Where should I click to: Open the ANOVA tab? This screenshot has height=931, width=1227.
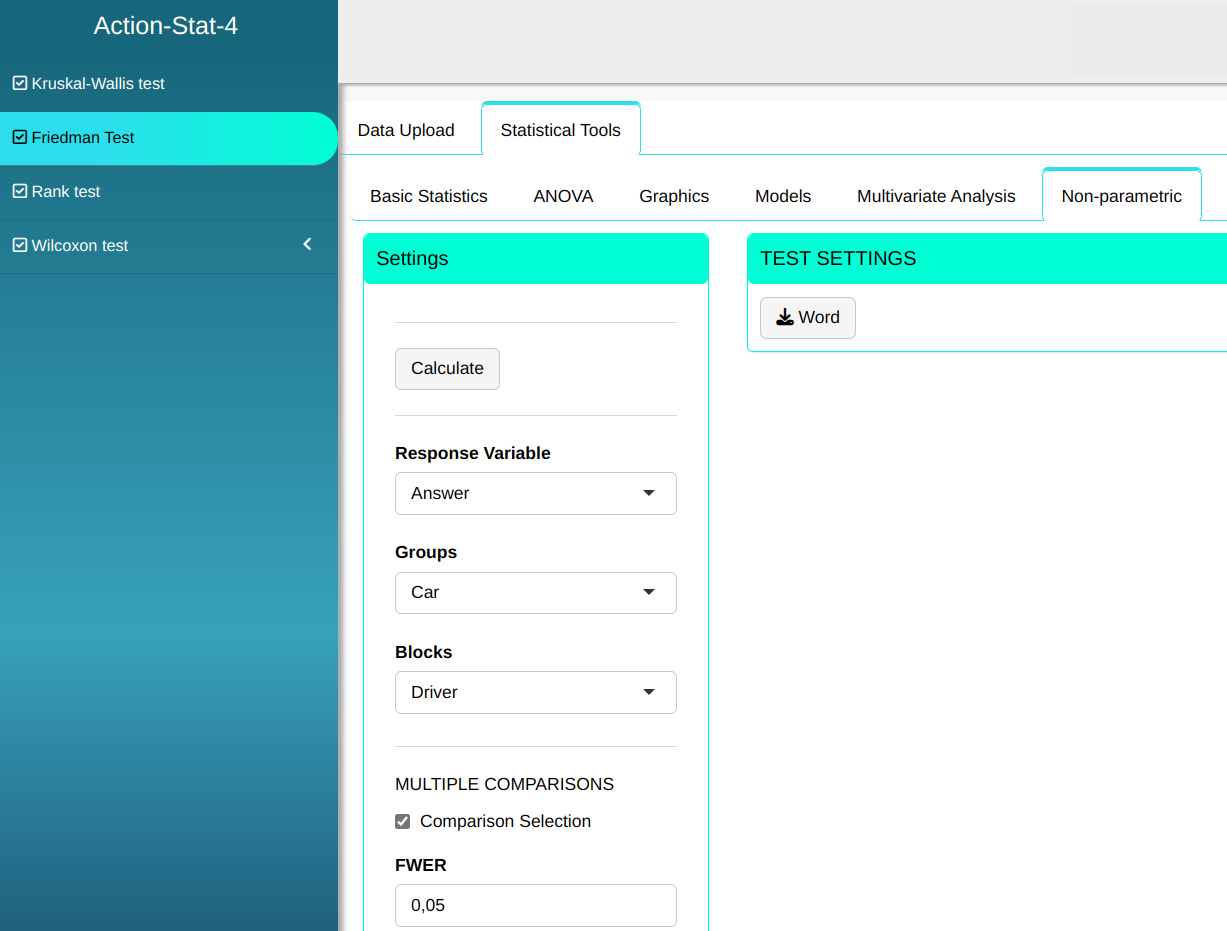pos(563,197)
